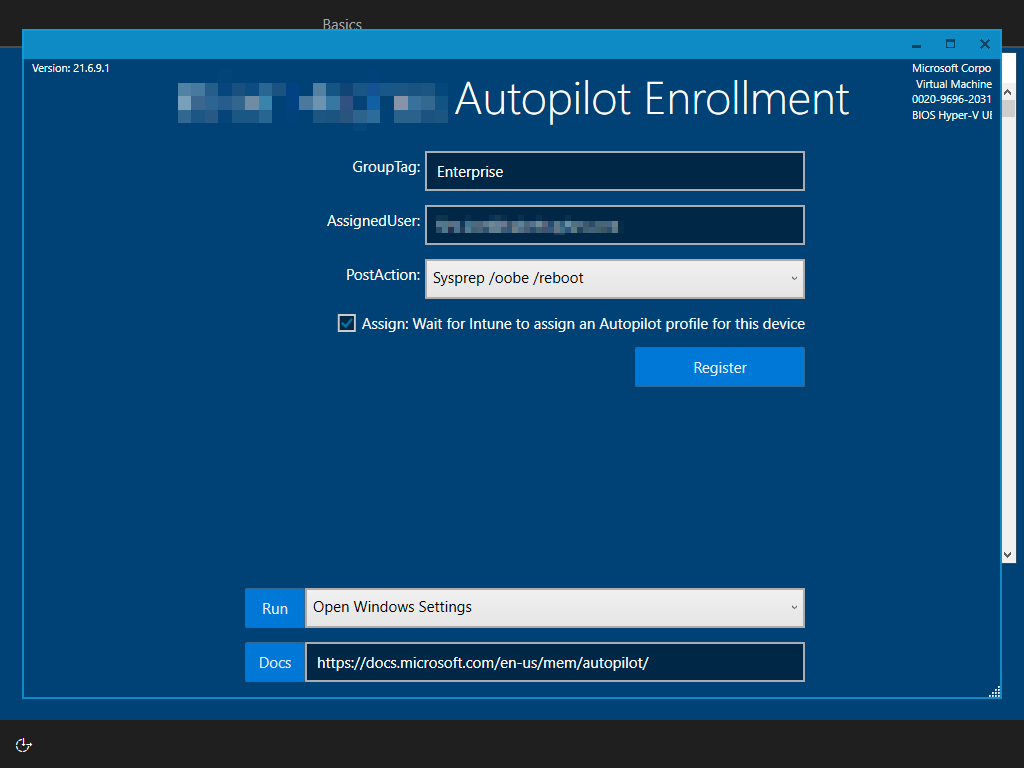Select the docs.microsoft.com autopilot URL field
Screen dimensions: 1024x768
[555, 662]
